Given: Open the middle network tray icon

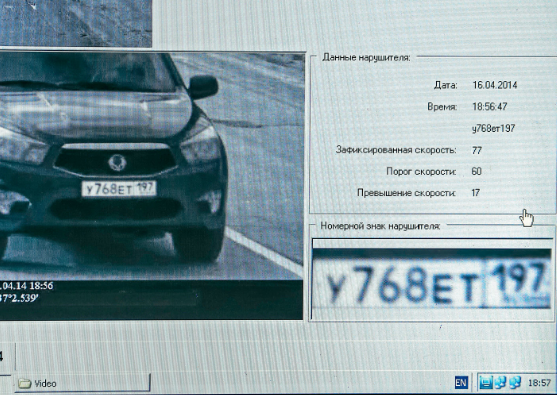Looking at the screenshot, I should coord(500,383).
